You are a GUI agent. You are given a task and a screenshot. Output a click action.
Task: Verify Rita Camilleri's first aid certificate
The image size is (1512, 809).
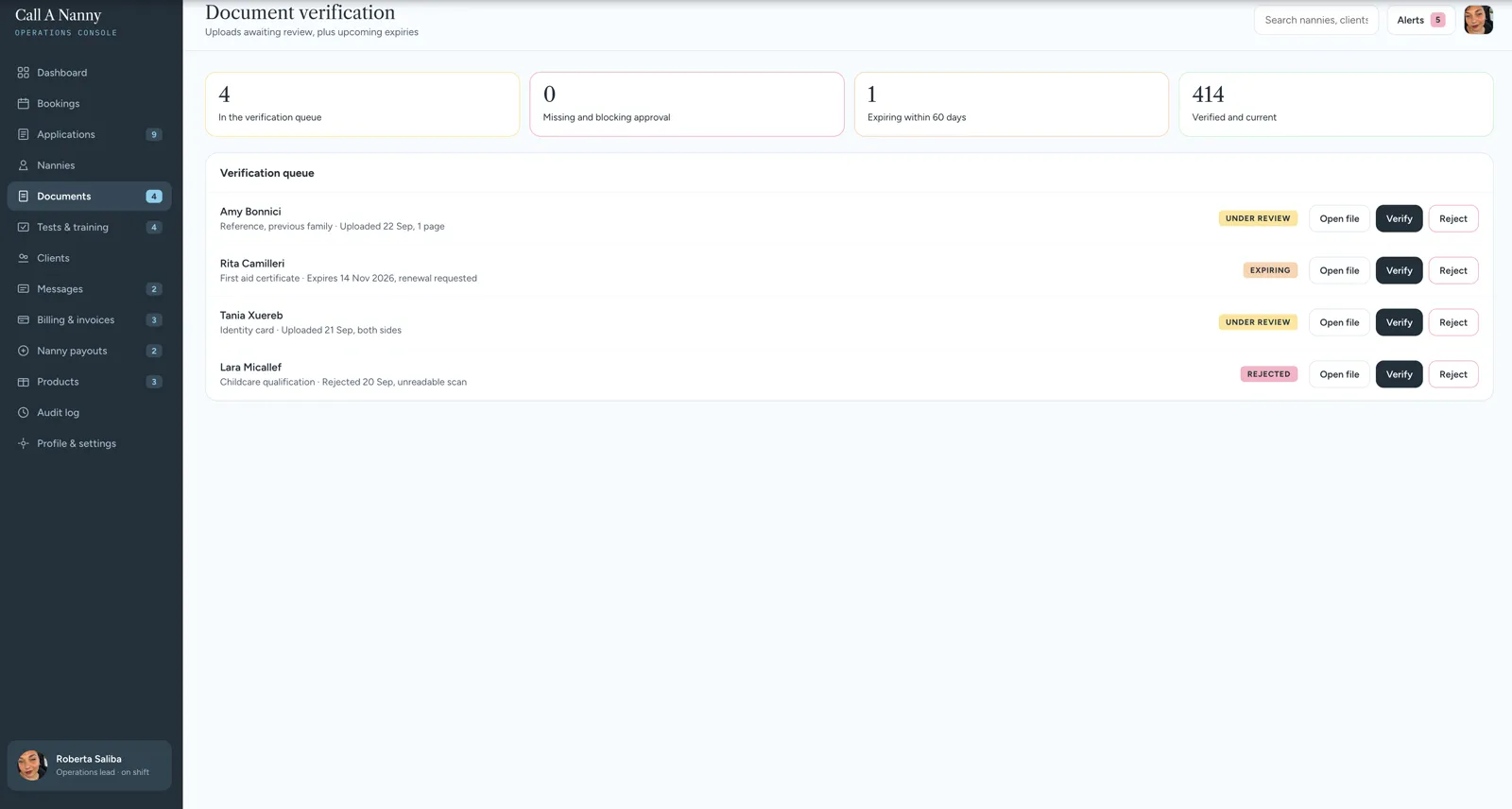[1399, 270]
